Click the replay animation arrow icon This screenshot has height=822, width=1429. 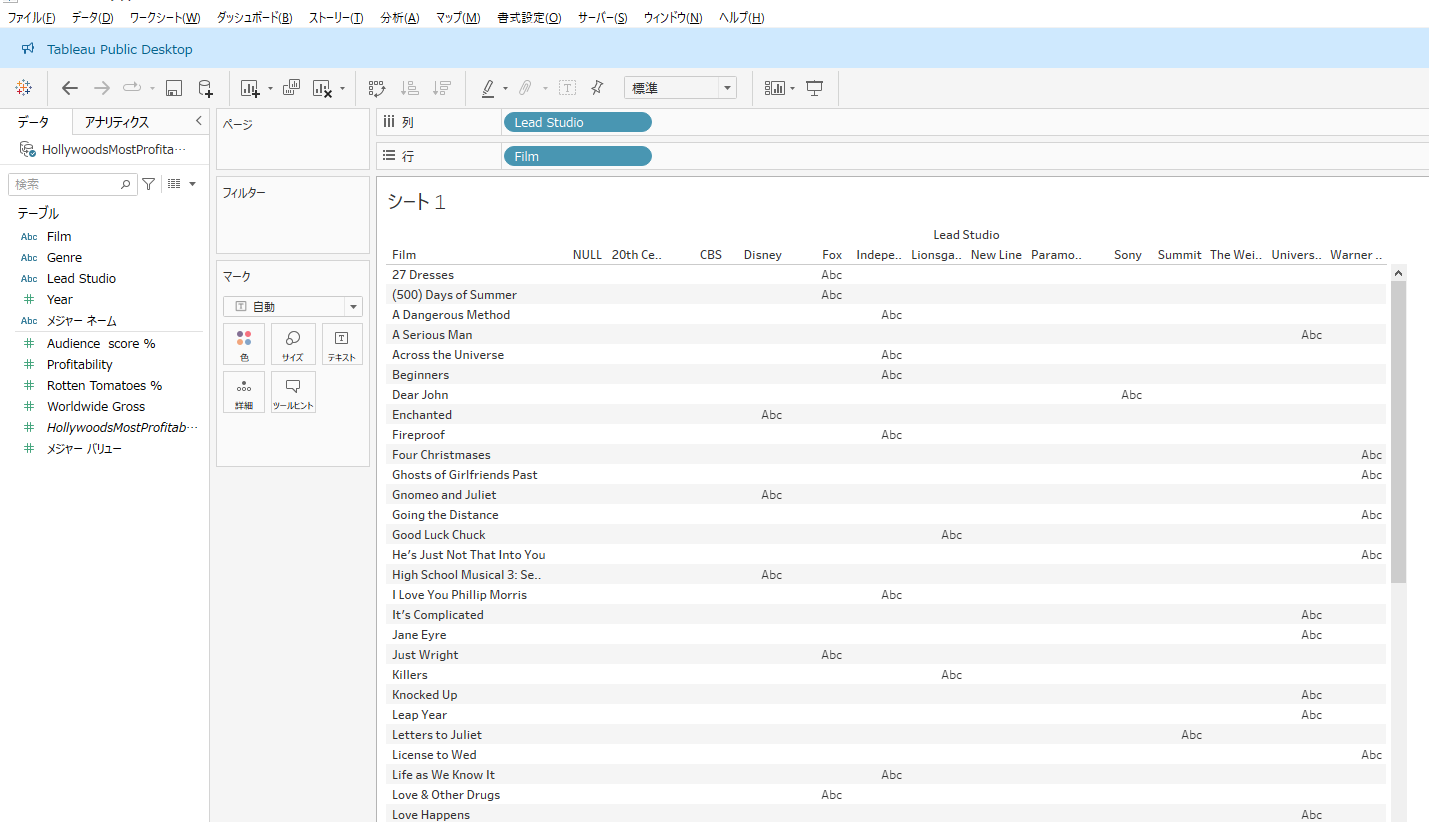[x=133, y=88]
